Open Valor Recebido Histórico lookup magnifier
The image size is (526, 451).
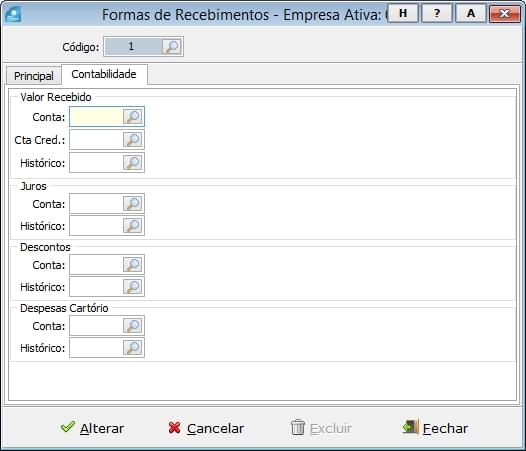(x=133, y=162)
